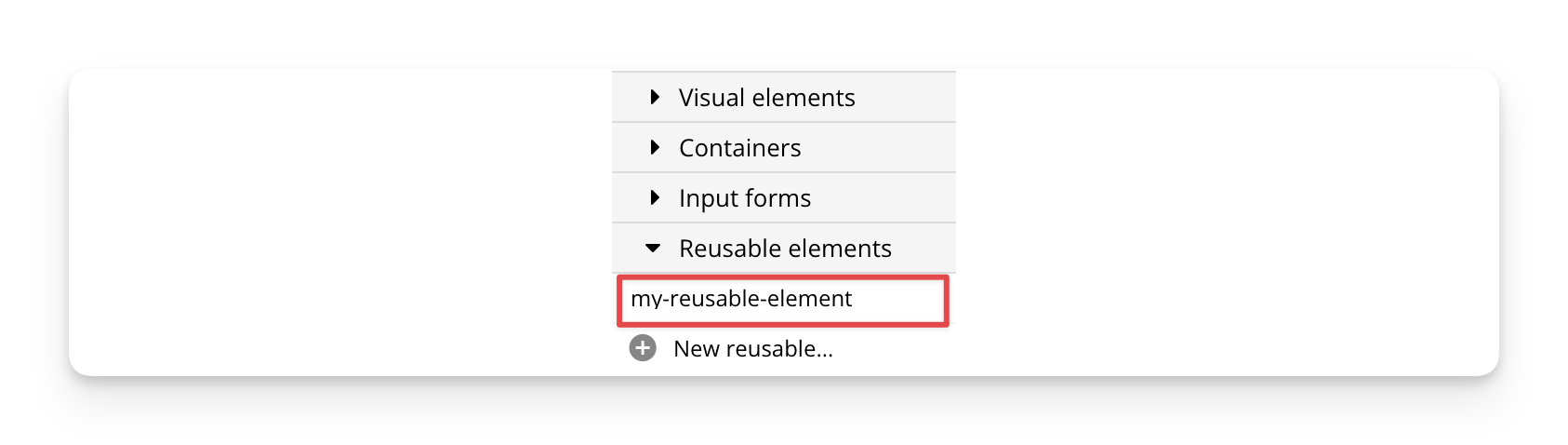The width and height of the screenshot is (1568, 445).
Task: Show the Input forms palette section
Action: 783,198
